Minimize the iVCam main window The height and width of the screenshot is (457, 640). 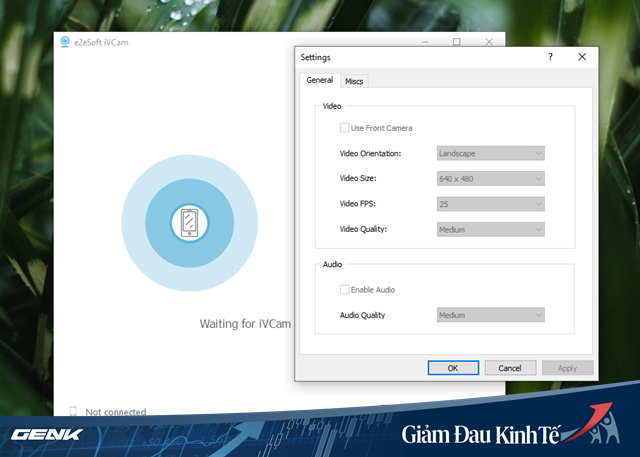point(425,43)
